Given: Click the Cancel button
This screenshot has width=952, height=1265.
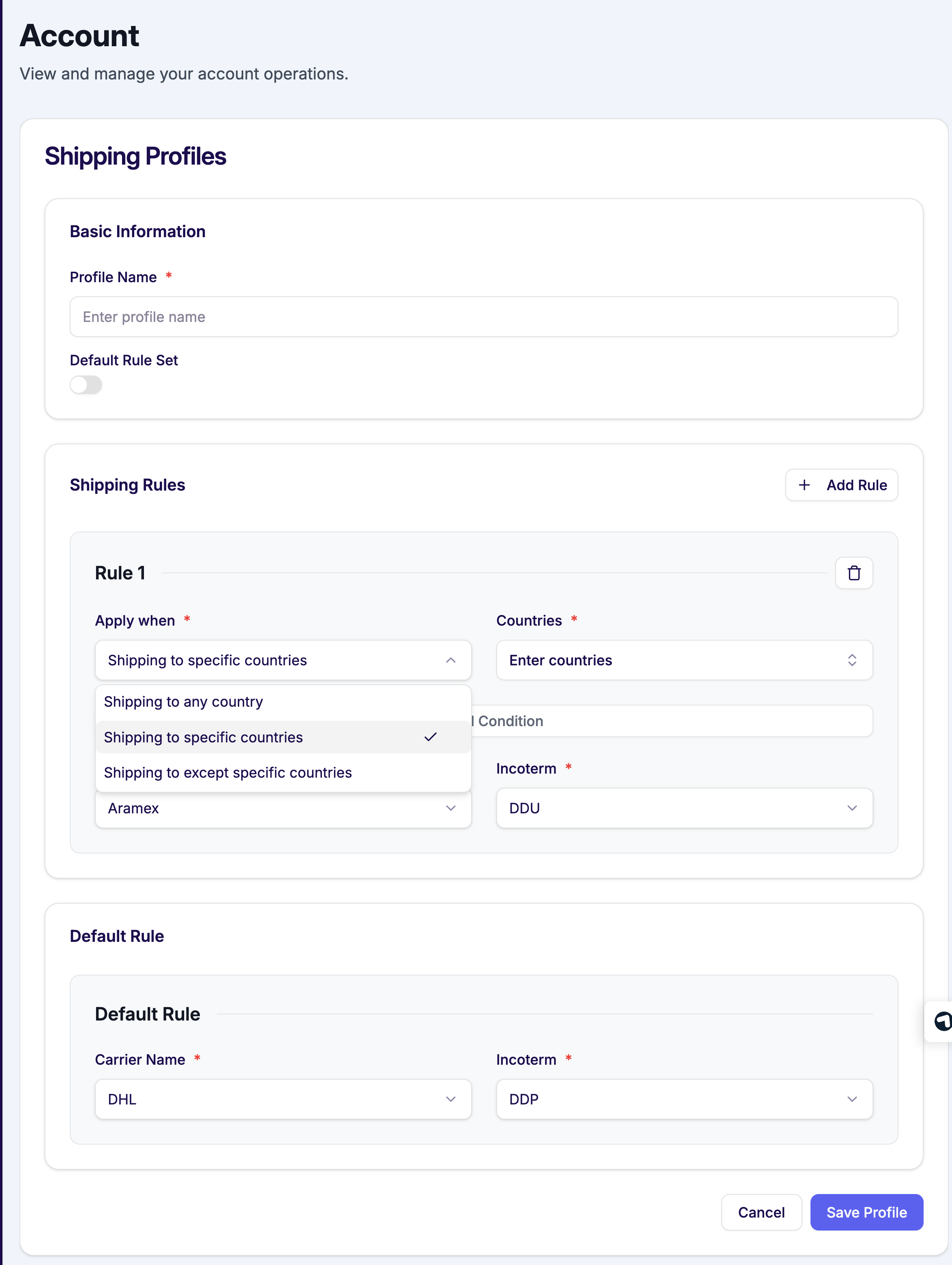Looking at the screenshot, I should [761, 1212].
